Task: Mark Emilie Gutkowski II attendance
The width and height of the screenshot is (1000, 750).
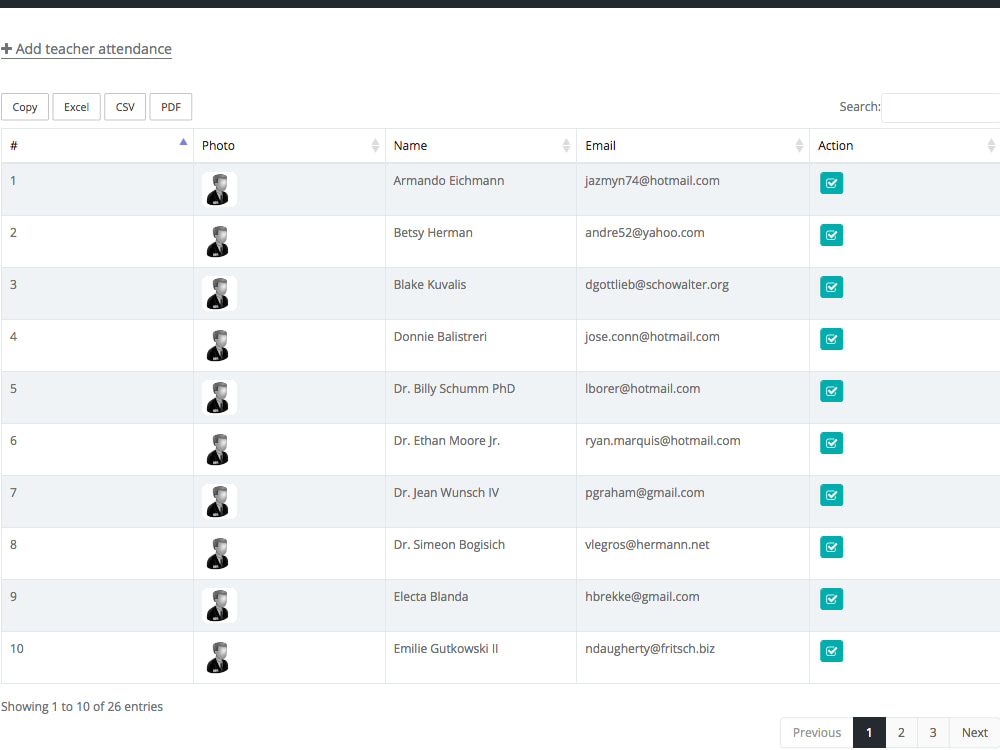Action: pyautogui.click(x=831, y=651)
